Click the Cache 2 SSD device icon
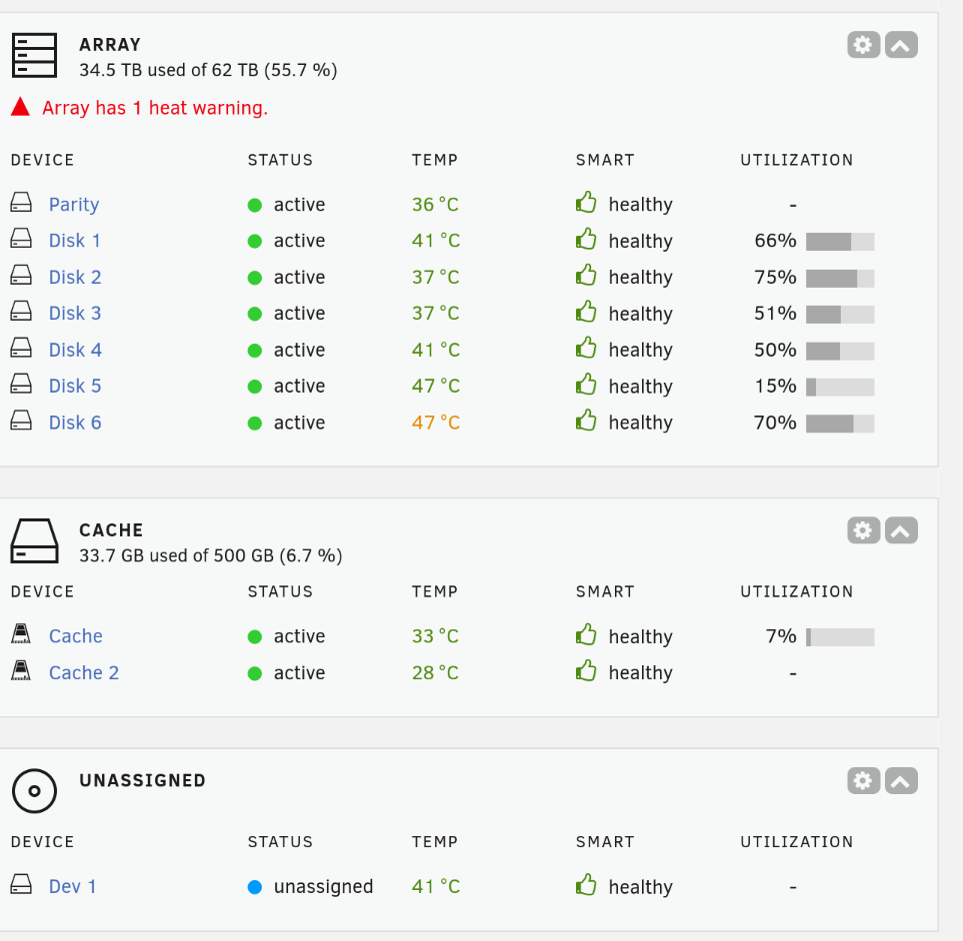This screenshot has height=941, width=963. pyautogui.click(x=21, y=671)
